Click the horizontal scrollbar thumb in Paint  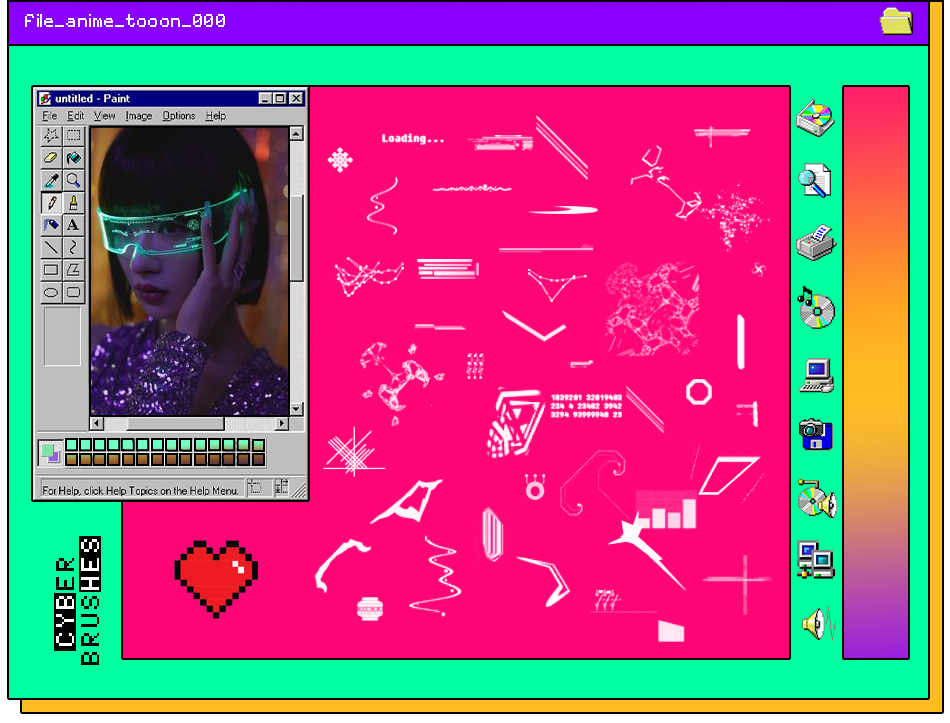[176, 423]
